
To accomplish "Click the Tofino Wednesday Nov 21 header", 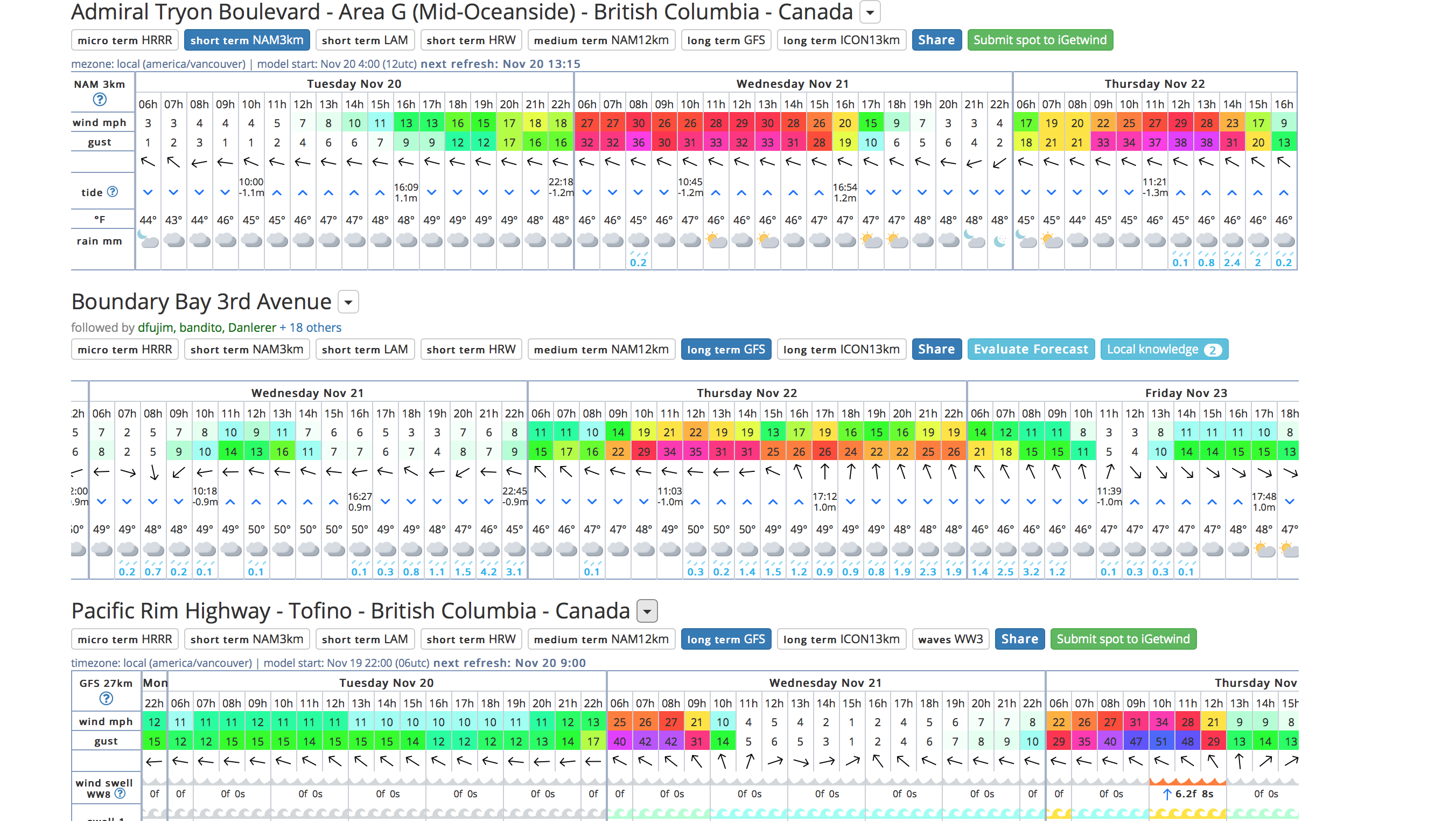I will click(x=825, y=683).
